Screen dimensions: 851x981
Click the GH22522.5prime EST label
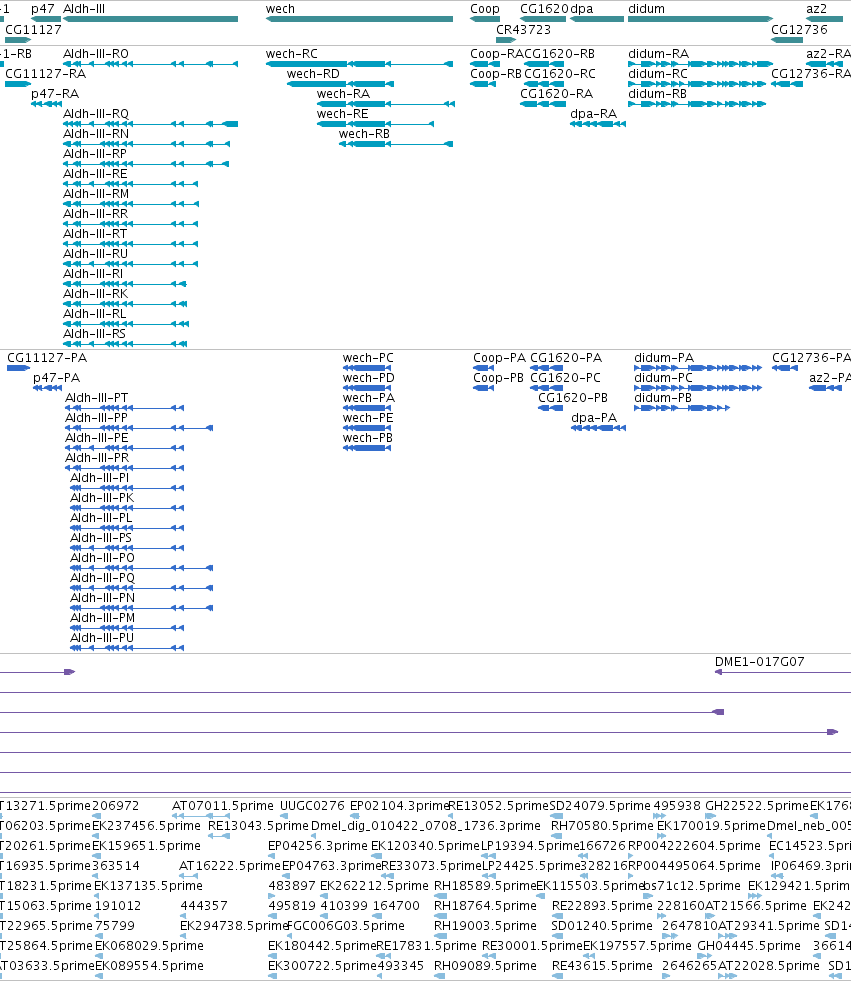tap(757, 806)
